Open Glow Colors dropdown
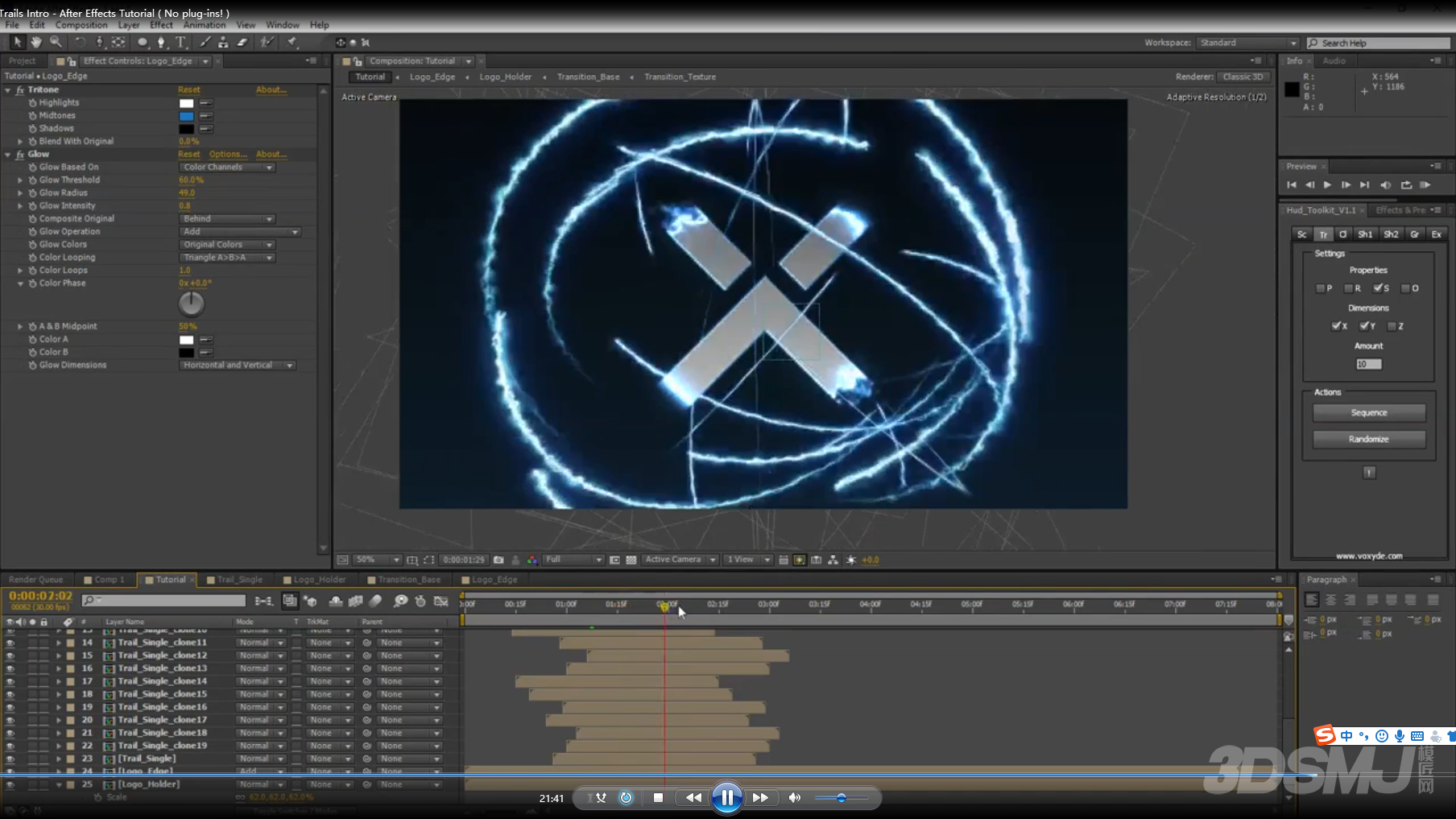Viewport: 1456px width, 819px height. pos(227,245)
